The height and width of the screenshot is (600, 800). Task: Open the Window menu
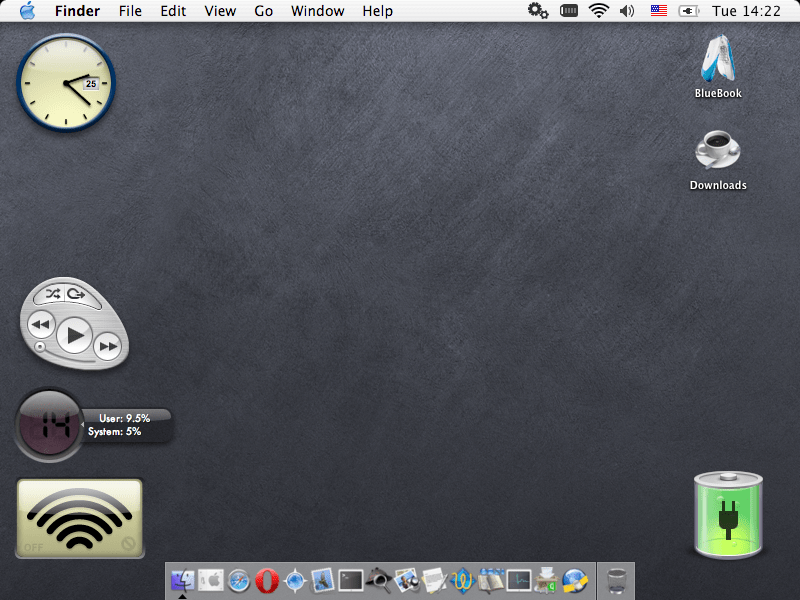click(x=317, y=11)
